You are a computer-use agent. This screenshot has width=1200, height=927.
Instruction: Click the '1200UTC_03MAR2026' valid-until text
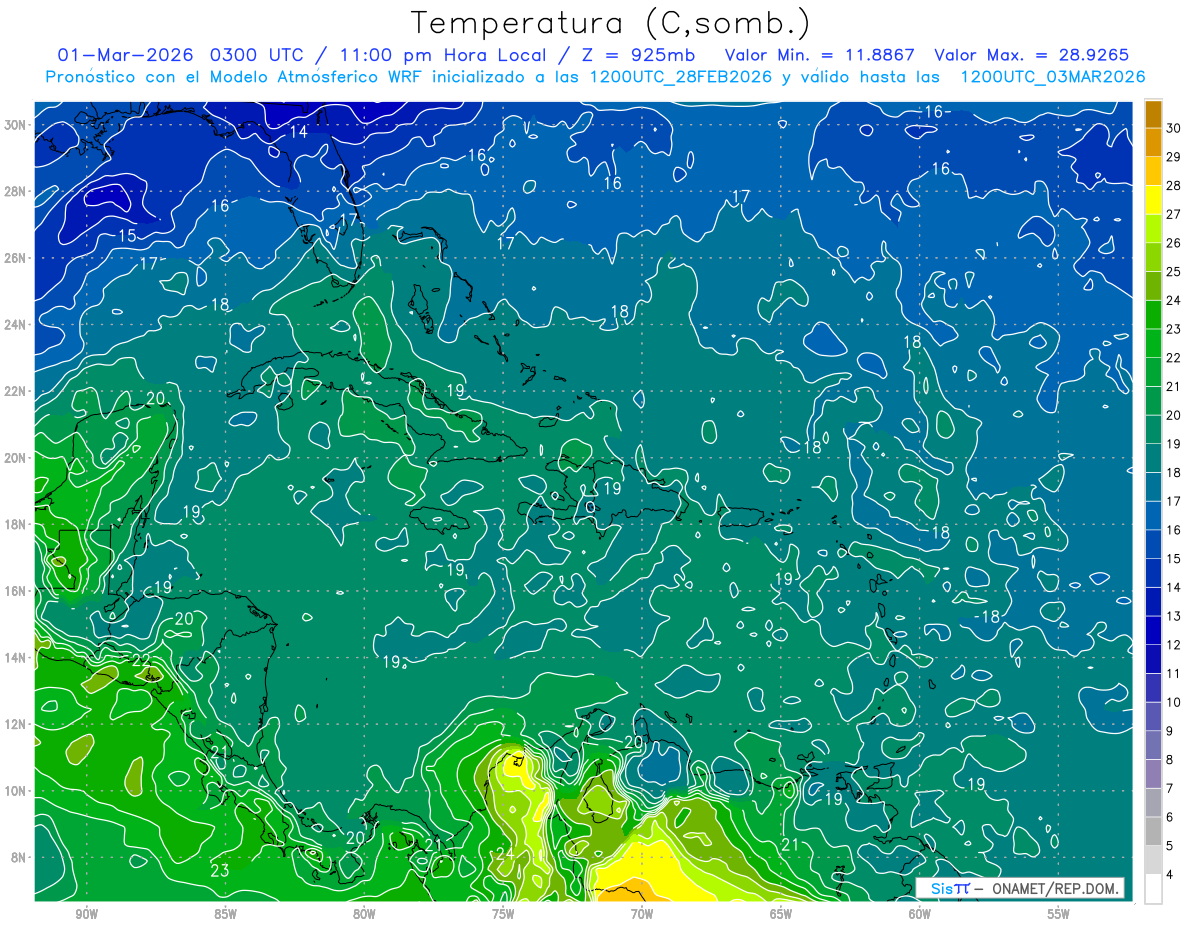pyautogui.click(x=1052, y=77)
